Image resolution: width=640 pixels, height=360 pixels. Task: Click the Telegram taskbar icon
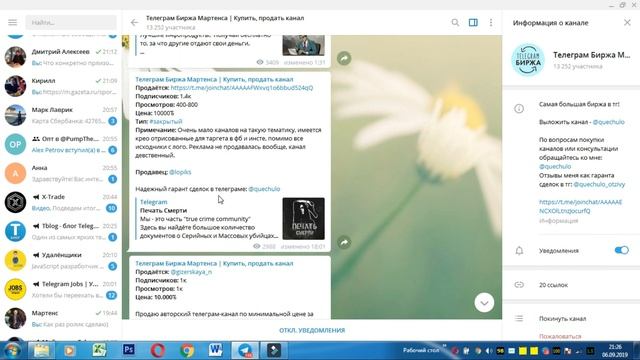[245, 351]
